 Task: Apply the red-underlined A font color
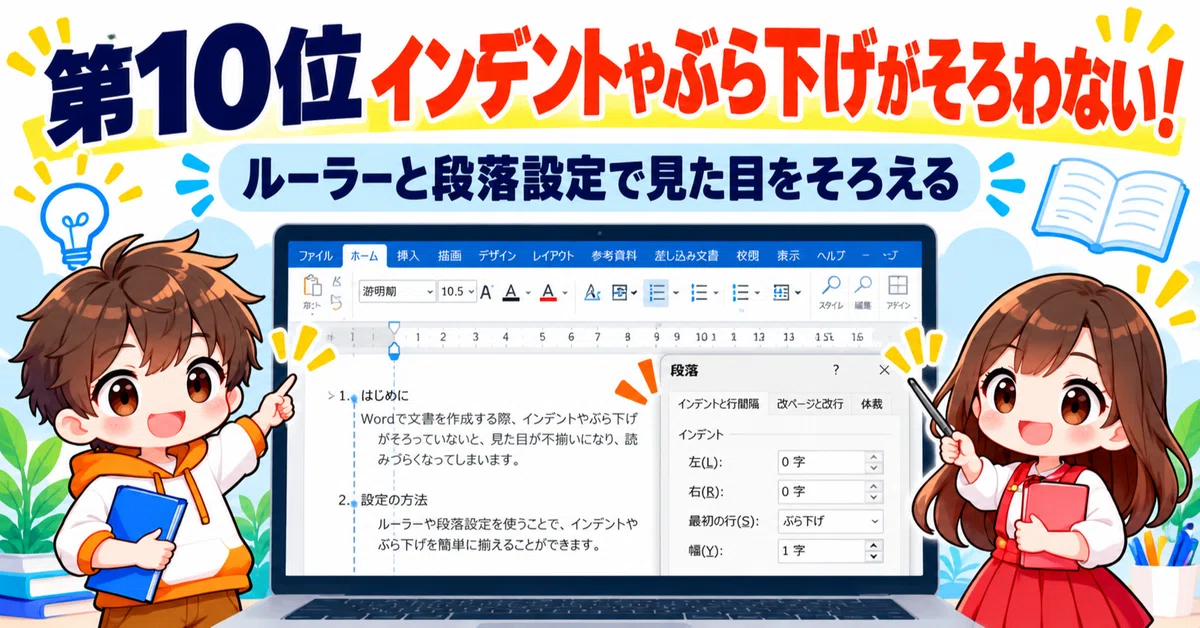[x=547, y=292]
